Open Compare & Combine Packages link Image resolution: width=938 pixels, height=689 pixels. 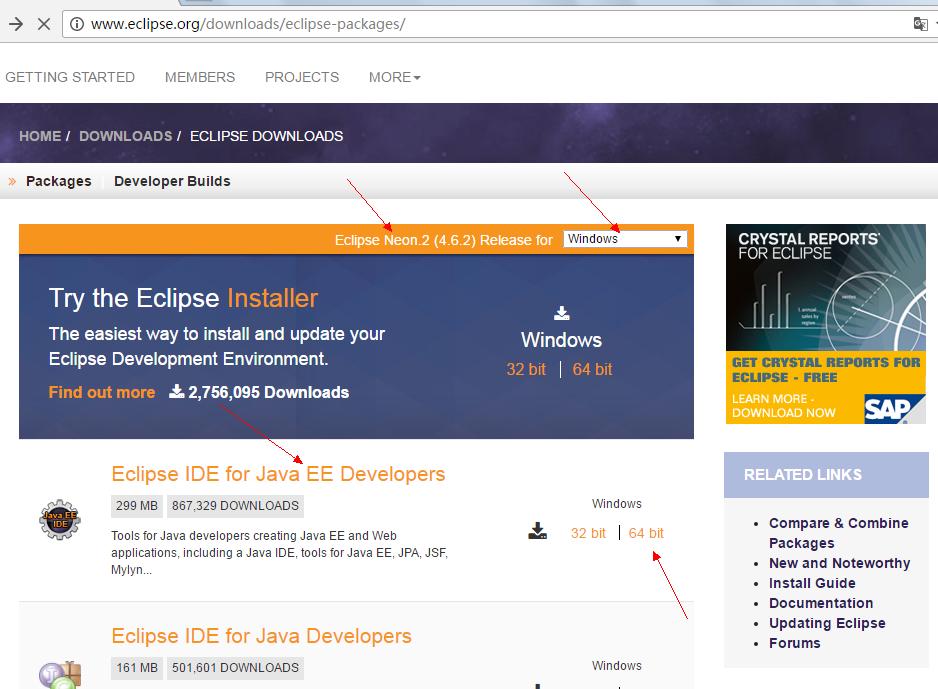point(839,533)
